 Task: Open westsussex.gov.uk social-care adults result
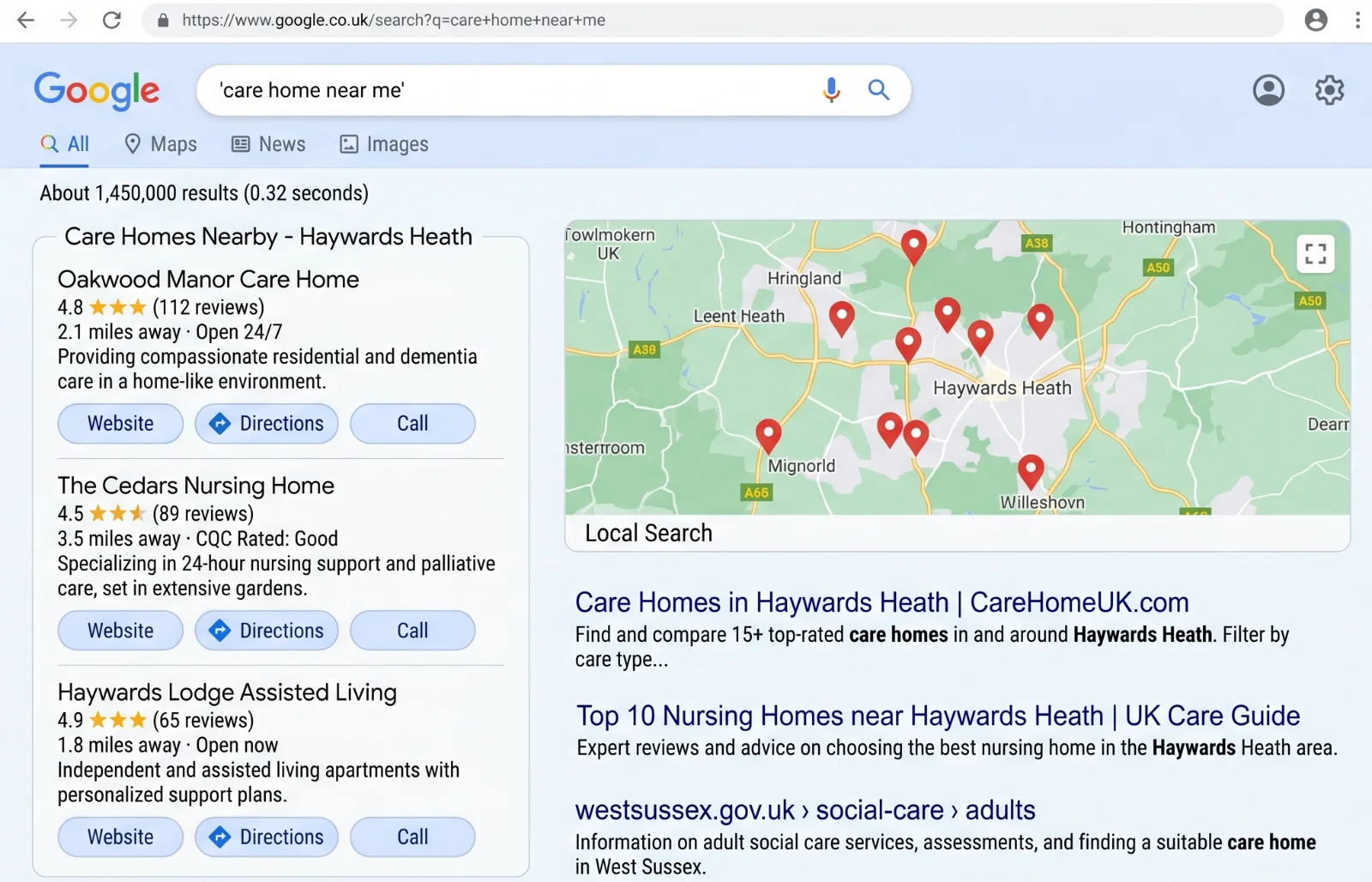click(x=805, y=810)
